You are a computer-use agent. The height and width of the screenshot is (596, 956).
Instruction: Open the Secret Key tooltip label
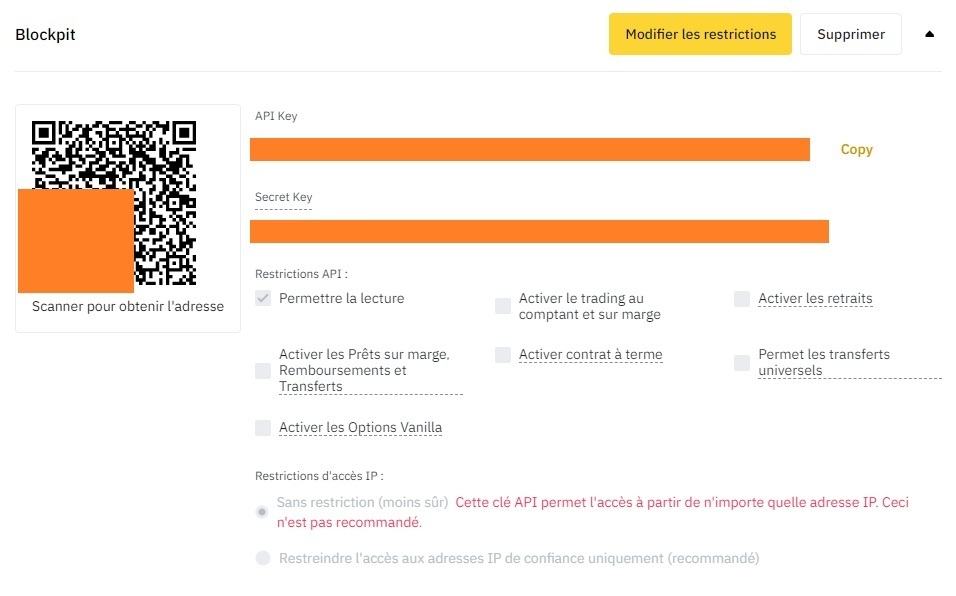point(282,197)
